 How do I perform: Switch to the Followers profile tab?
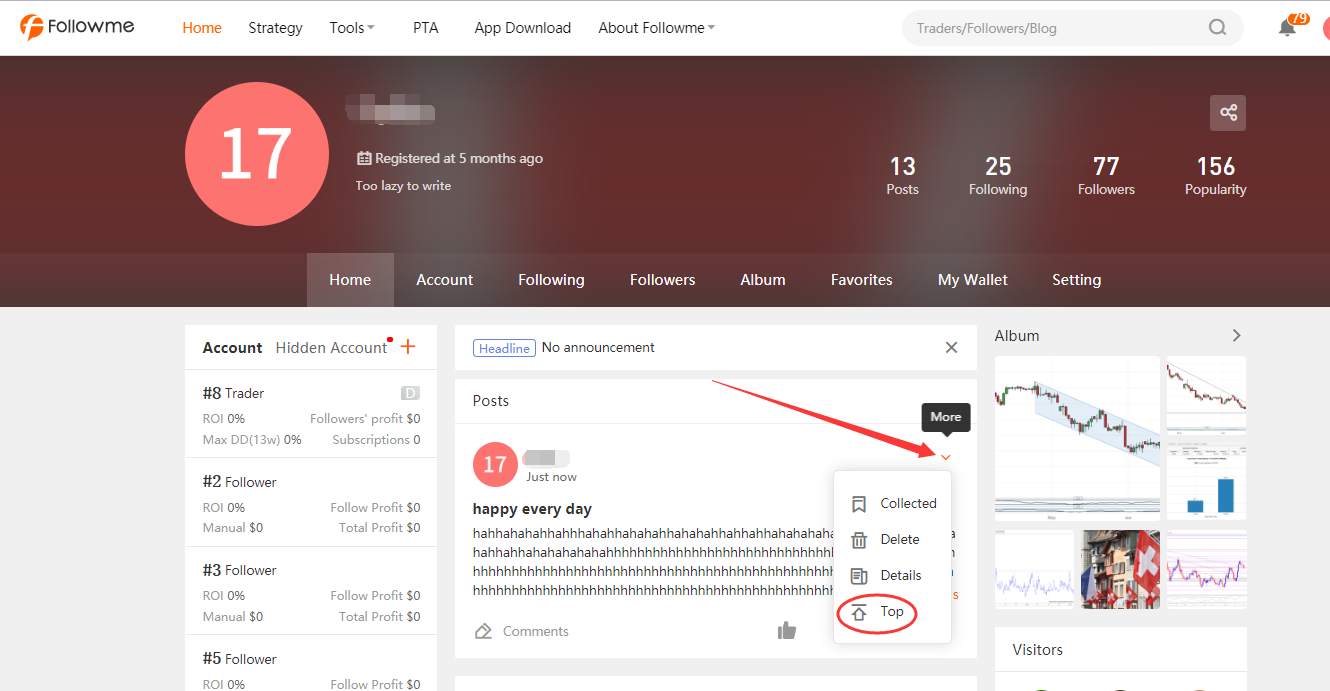pos(662,280)
